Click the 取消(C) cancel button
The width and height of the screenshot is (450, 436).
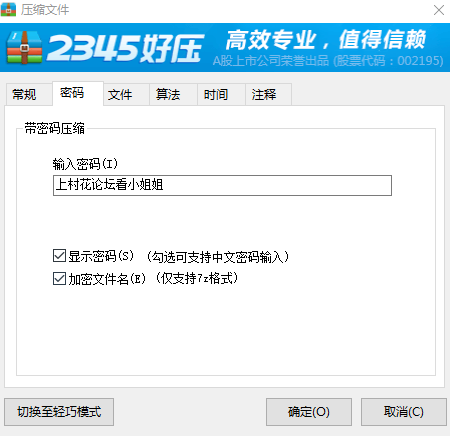point(404,412)
